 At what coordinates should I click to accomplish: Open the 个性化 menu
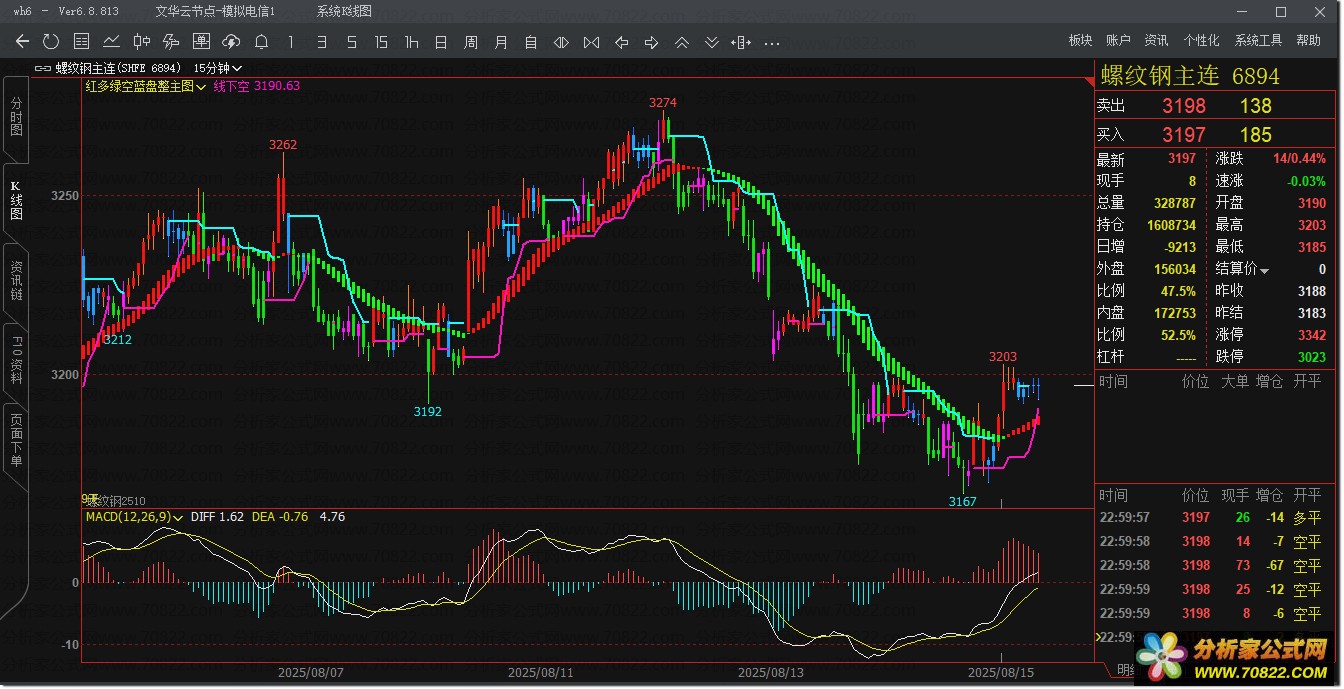1201,41
